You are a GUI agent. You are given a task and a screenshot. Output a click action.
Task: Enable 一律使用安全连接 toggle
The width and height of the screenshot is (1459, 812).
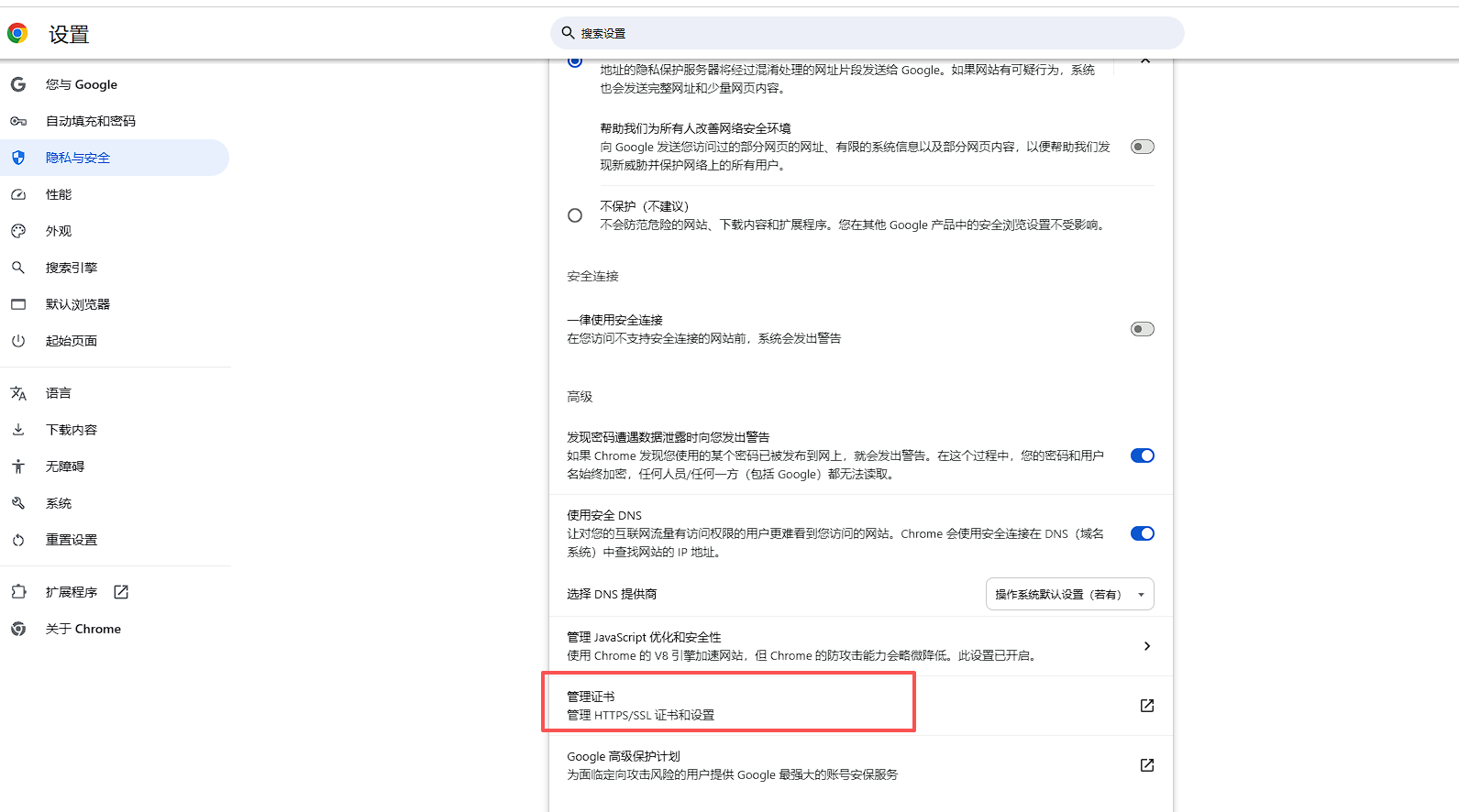tap(1143, 329)
